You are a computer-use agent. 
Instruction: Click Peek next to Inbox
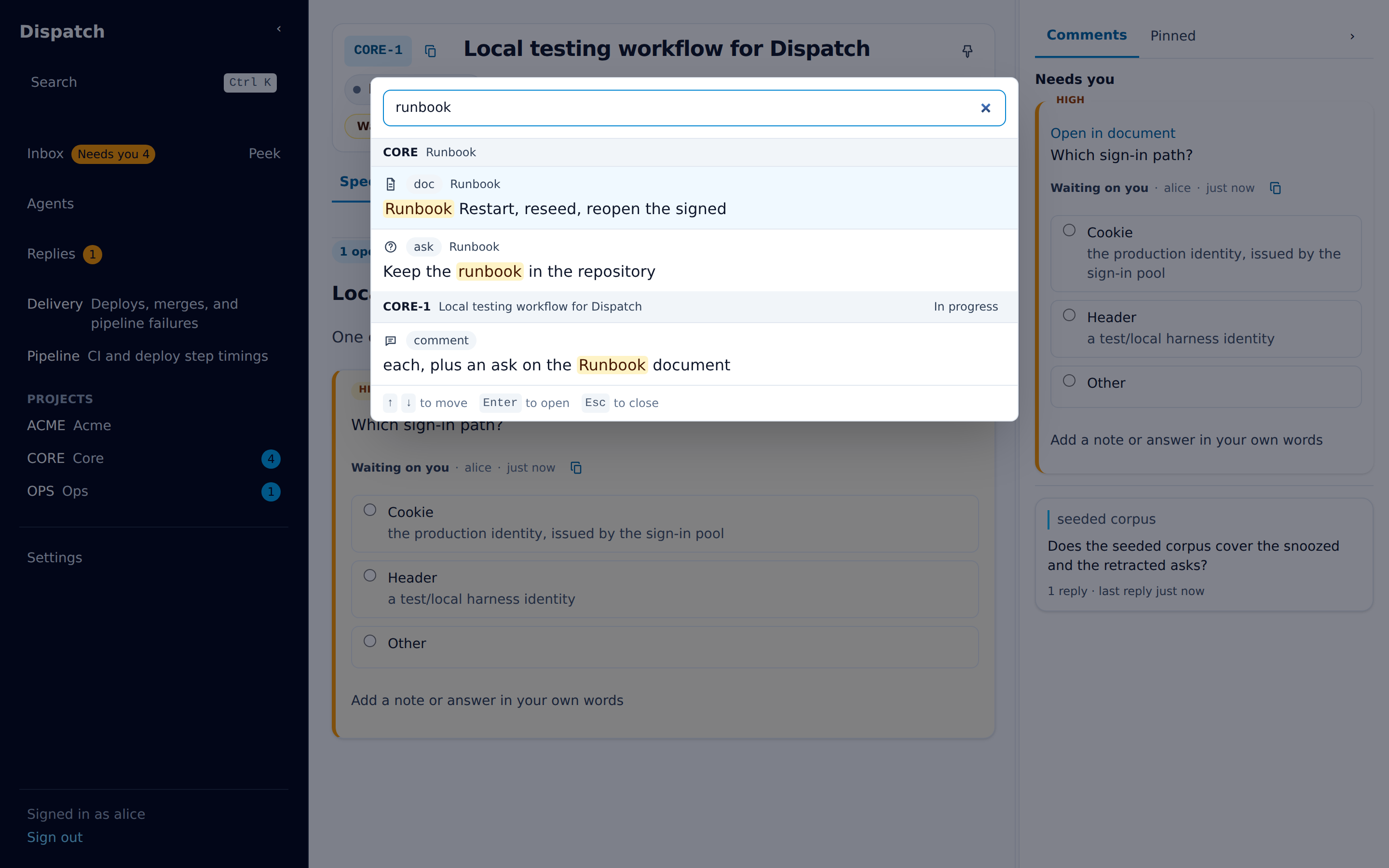[x=264, y=154]
